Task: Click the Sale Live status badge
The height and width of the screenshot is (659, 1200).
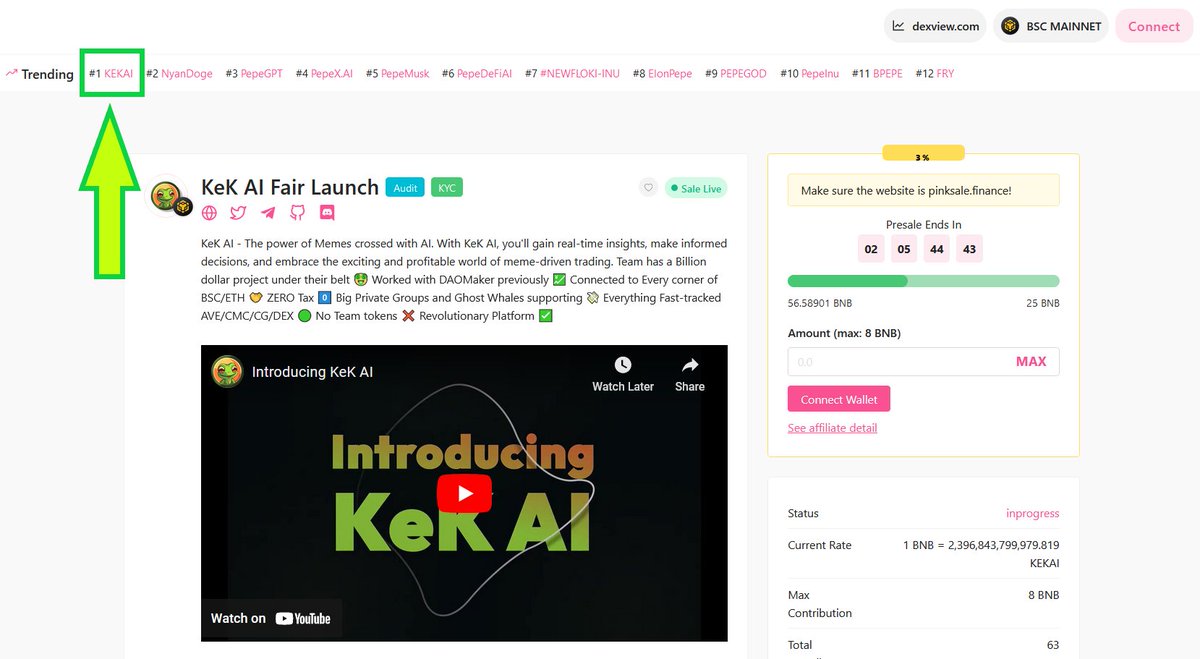Action: click(x=696, y=188)
